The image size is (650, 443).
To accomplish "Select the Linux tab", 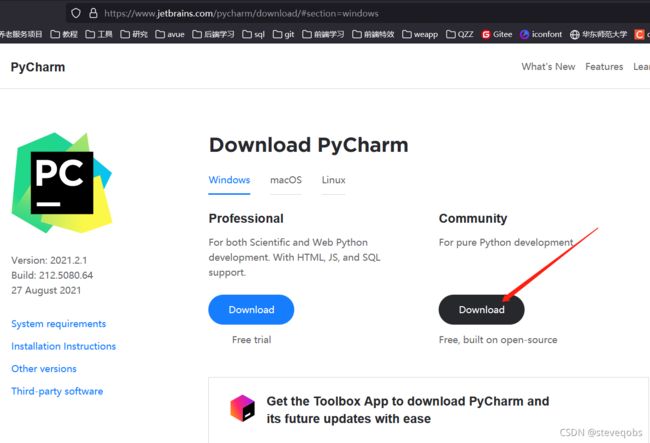I will click(333, 180).
